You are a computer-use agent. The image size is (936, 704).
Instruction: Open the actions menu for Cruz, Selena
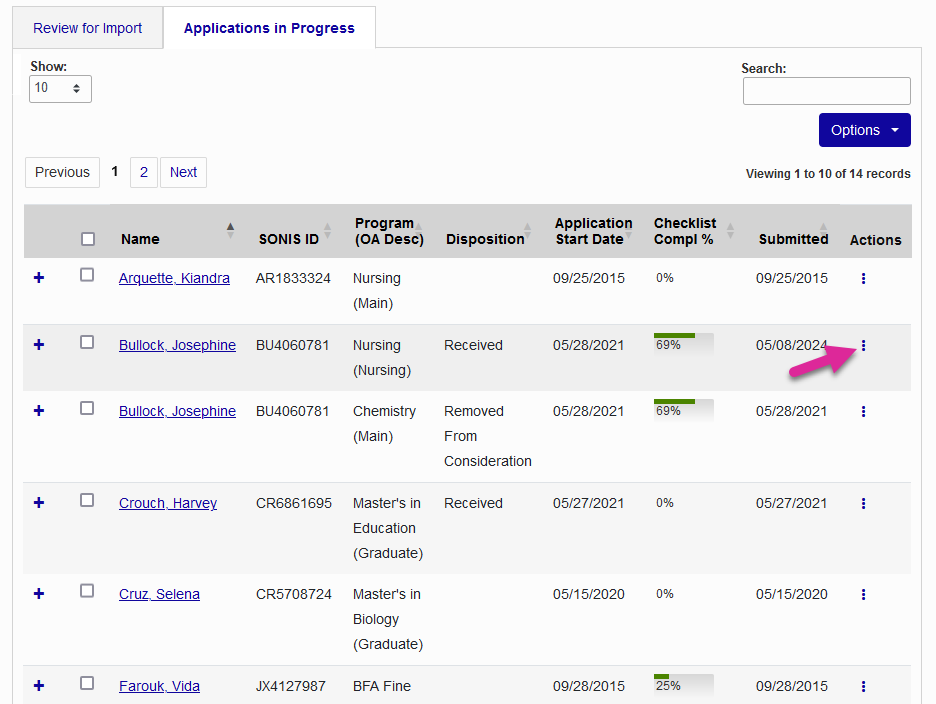863,594
